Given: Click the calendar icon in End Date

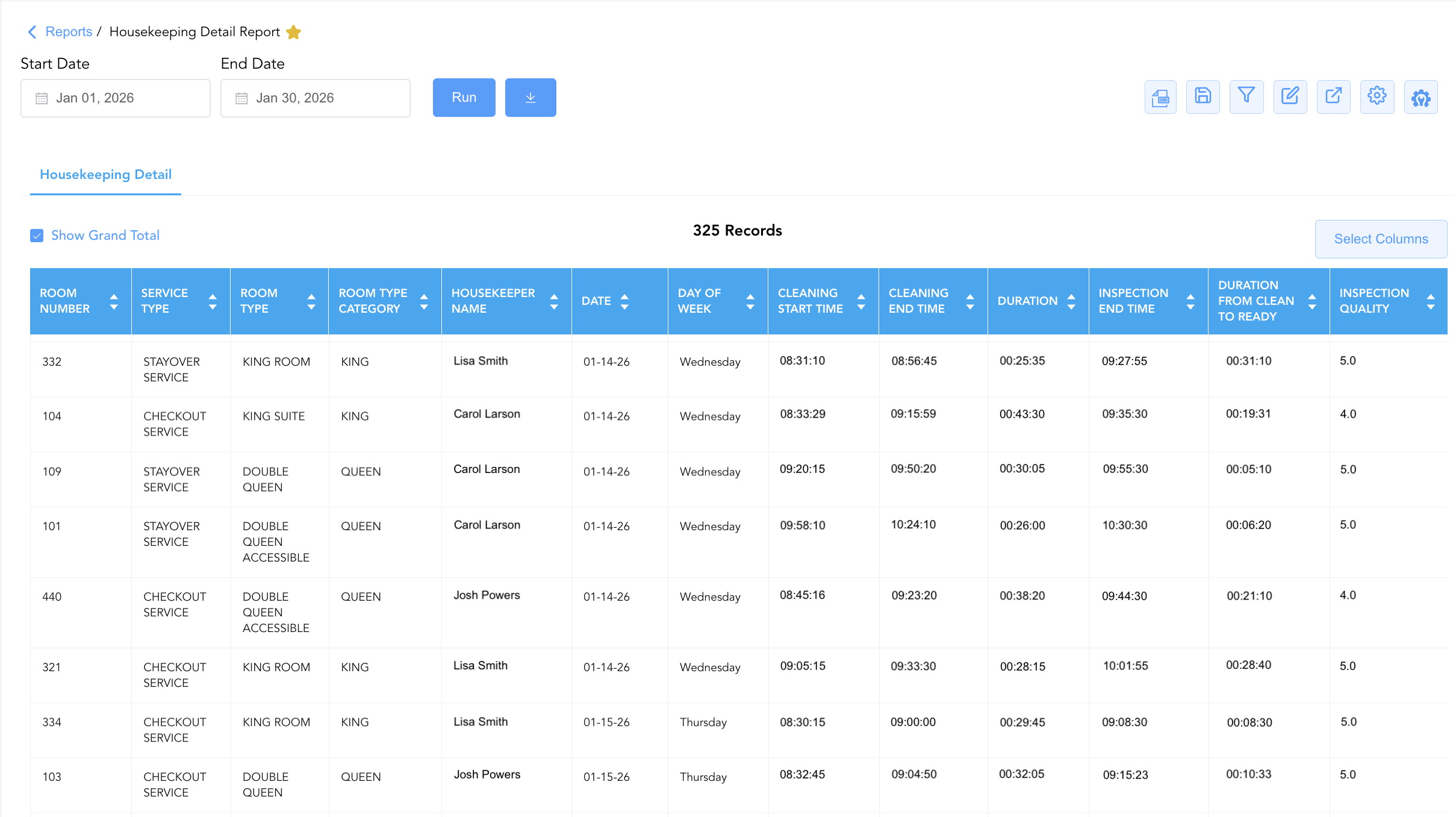Looking at the screenshot, I should 241,98.
